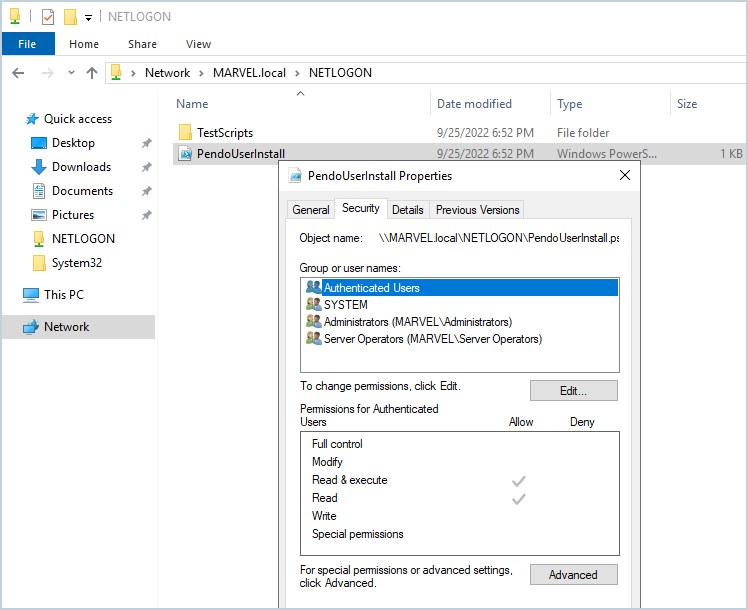Click the pin icon next to Desktop
The image size is (748, 610).
click(x=146, y=143)
